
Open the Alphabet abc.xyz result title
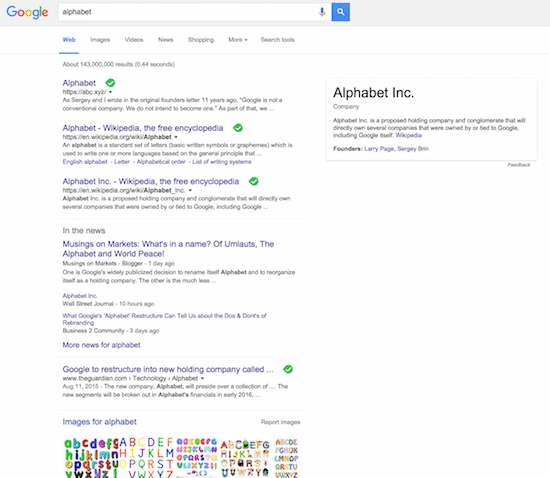pos(79,83)
